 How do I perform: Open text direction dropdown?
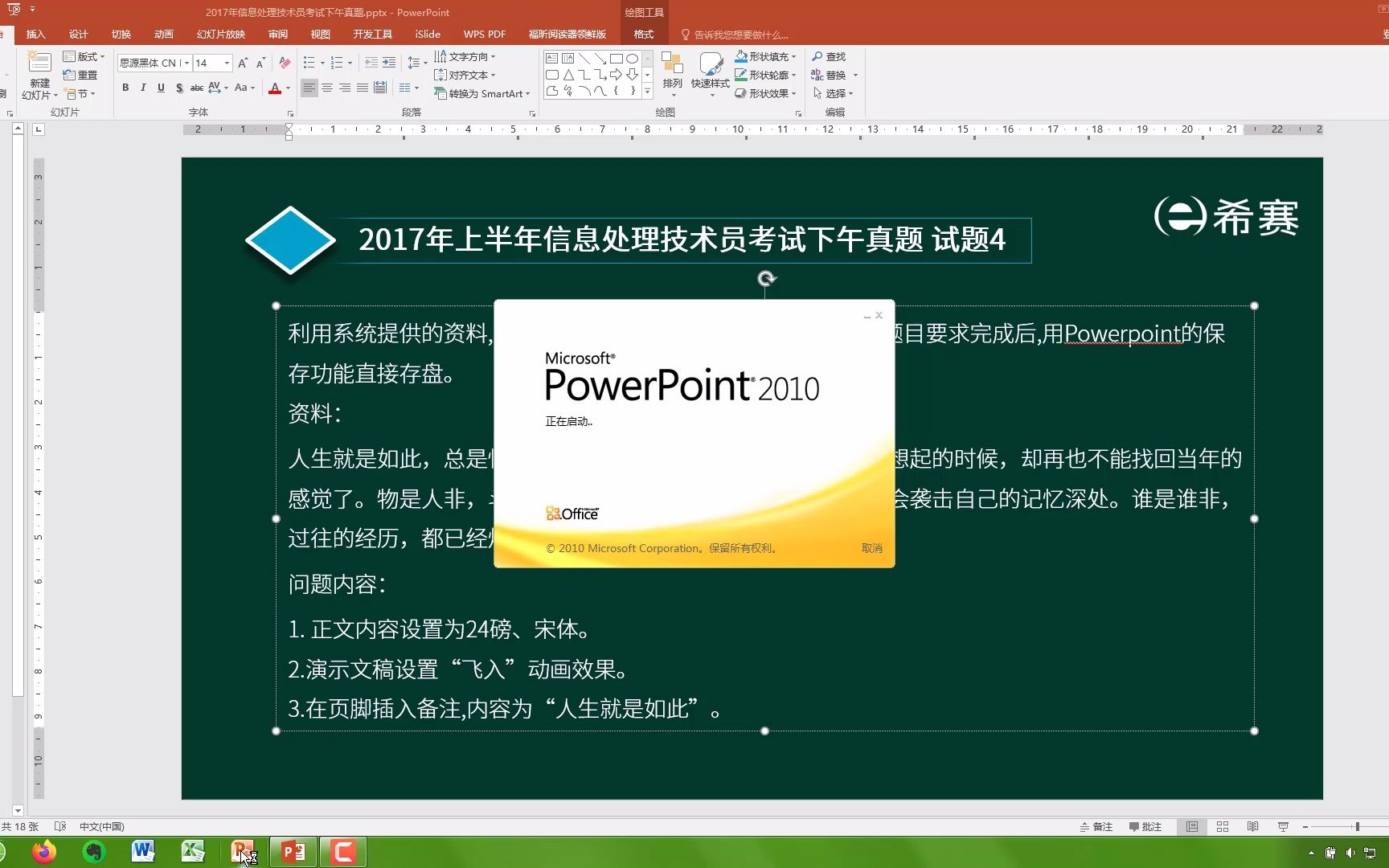coord(465,56)
